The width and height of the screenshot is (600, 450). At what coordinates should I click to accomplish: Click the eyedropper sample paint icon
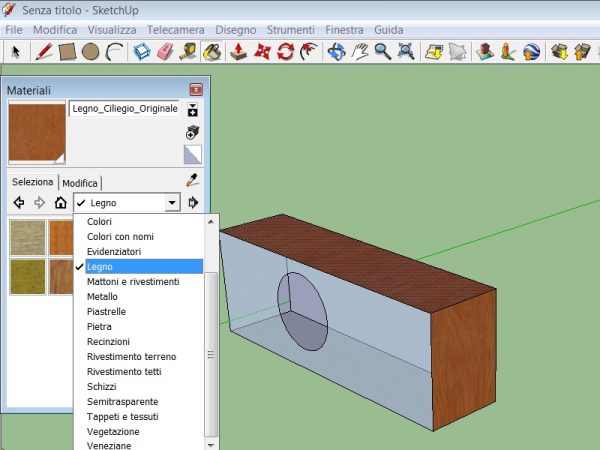pyautogui.click(x=193, y=181)
